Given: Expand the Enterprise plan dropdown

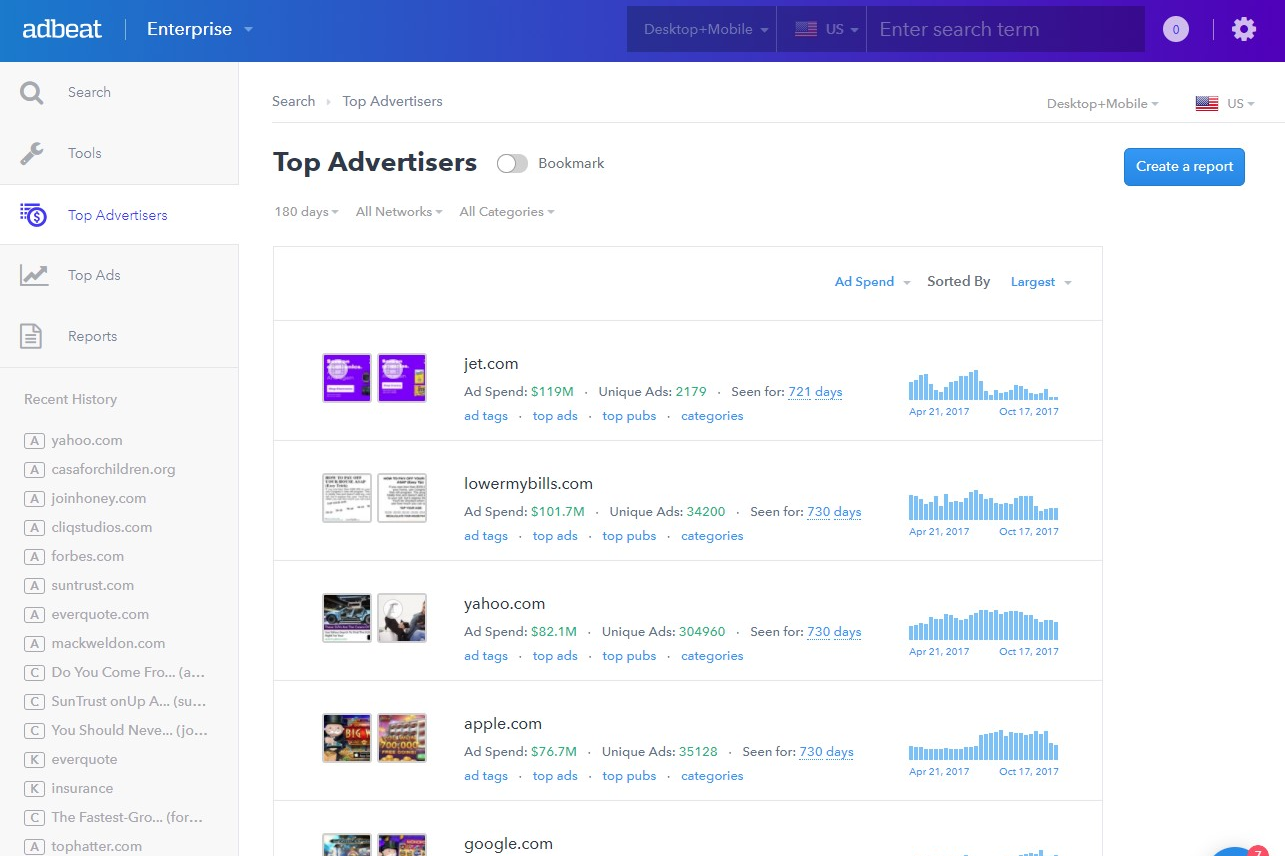Looking at the screenshot, I should click(x=200, y=29).
